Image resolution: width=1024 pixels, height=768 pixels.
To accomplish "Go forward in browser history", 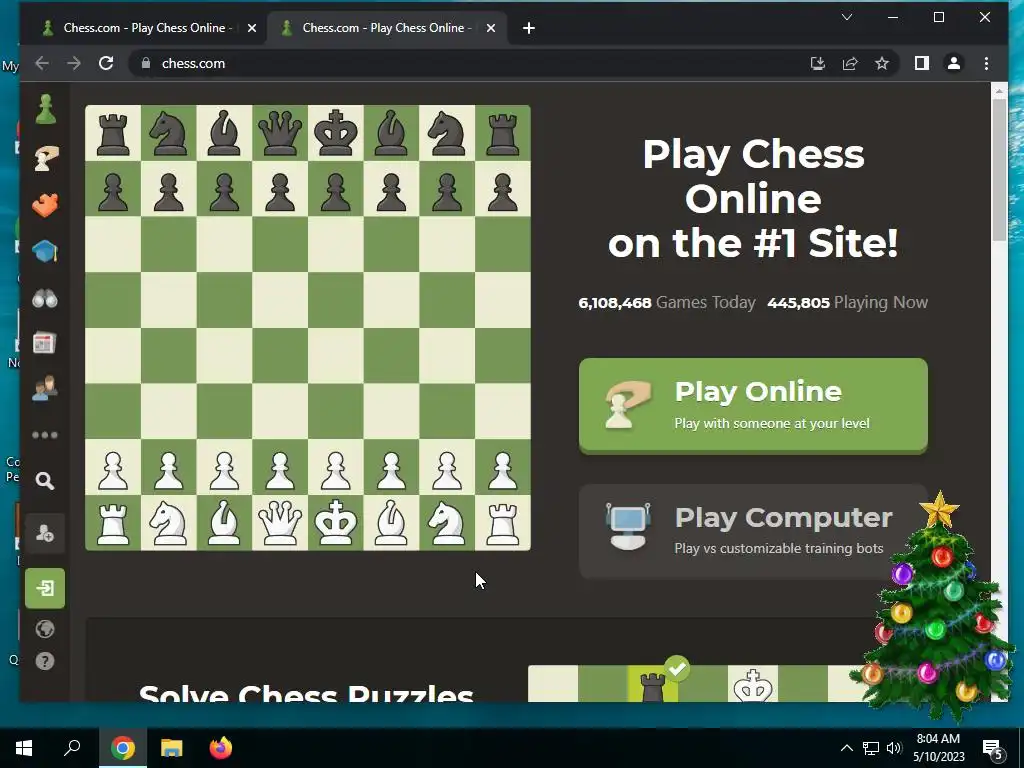I will click(x=74, y=63).
